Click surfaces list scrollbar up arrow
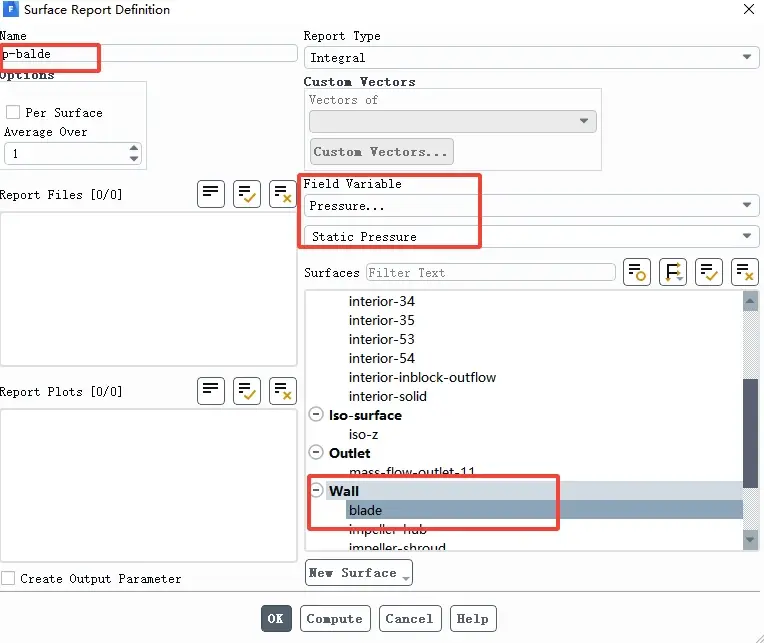Image resolution: width=764 pixels, height=643 pixels. (x=750, y=301)
